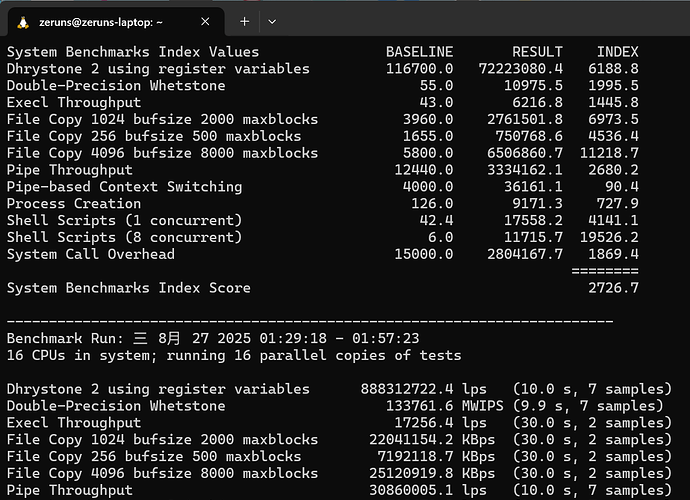The width and height of the screenshot is (690, 500).
Task: Click the 'Process Creation' row label
Action: pyautogui.click(x=74, y=204)
